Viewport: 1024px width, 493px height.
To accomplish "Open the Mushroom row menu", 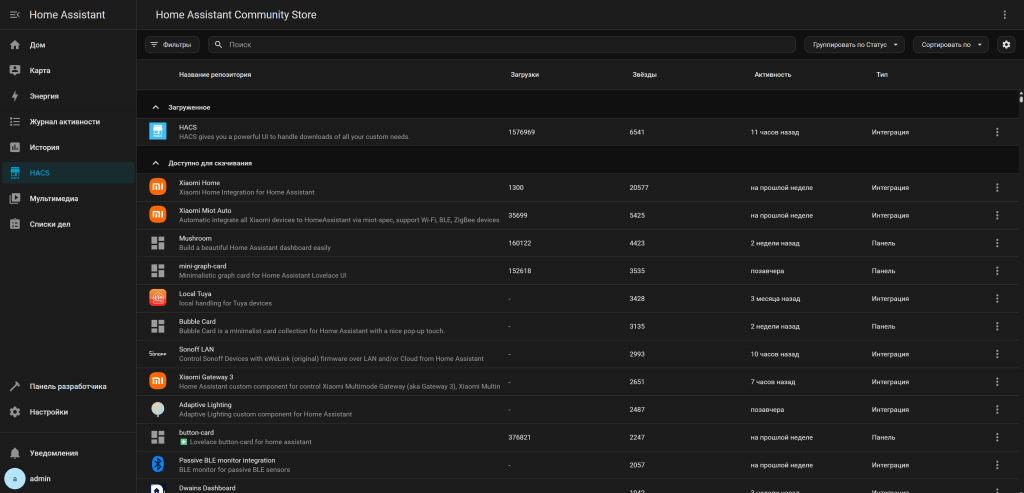I will point(997,243).
